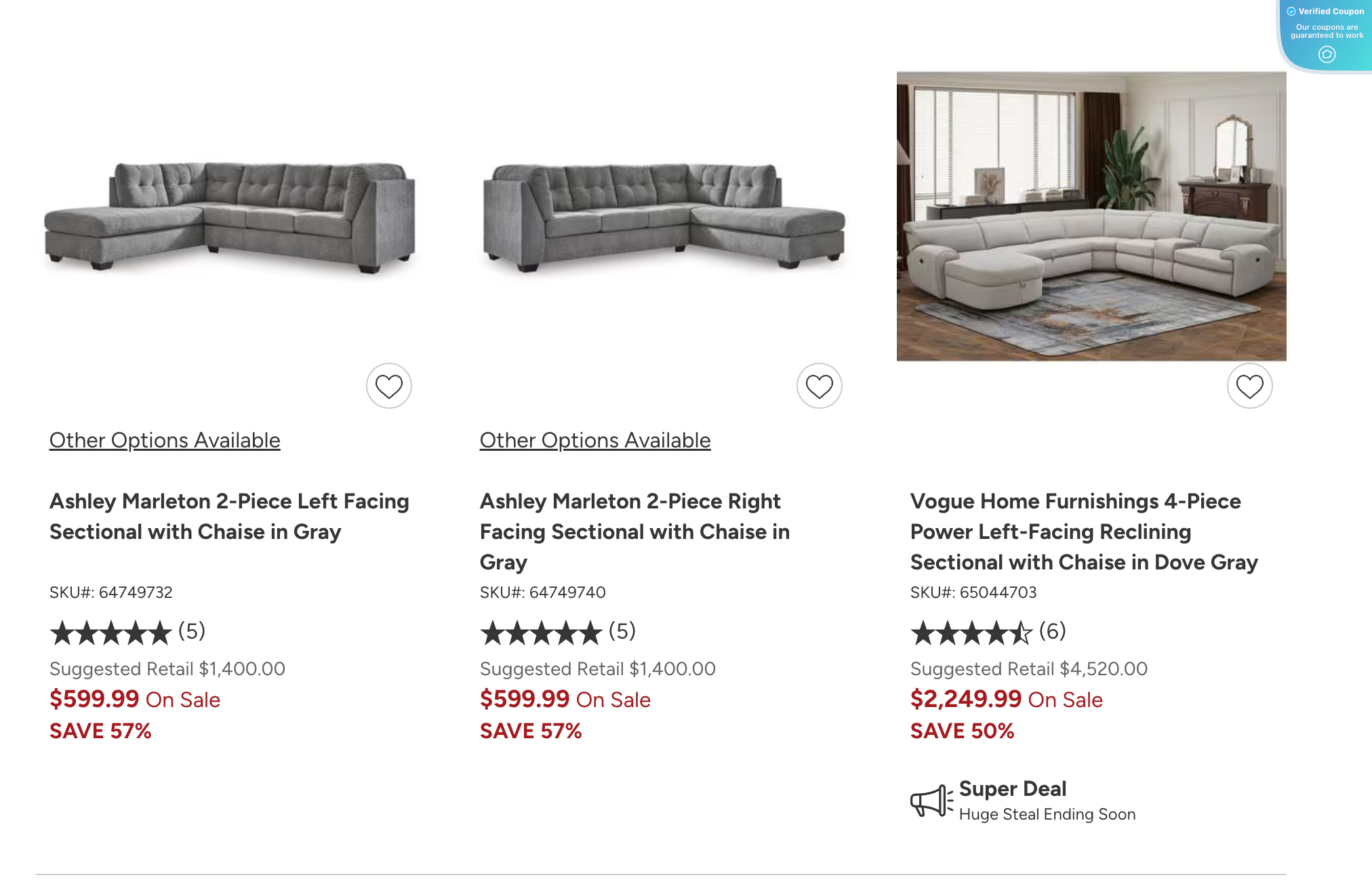The width and height of the screenshot is (1372, 884).
Task: Click the megaphone icon beside Super Deal
Action: click(931, 800)
